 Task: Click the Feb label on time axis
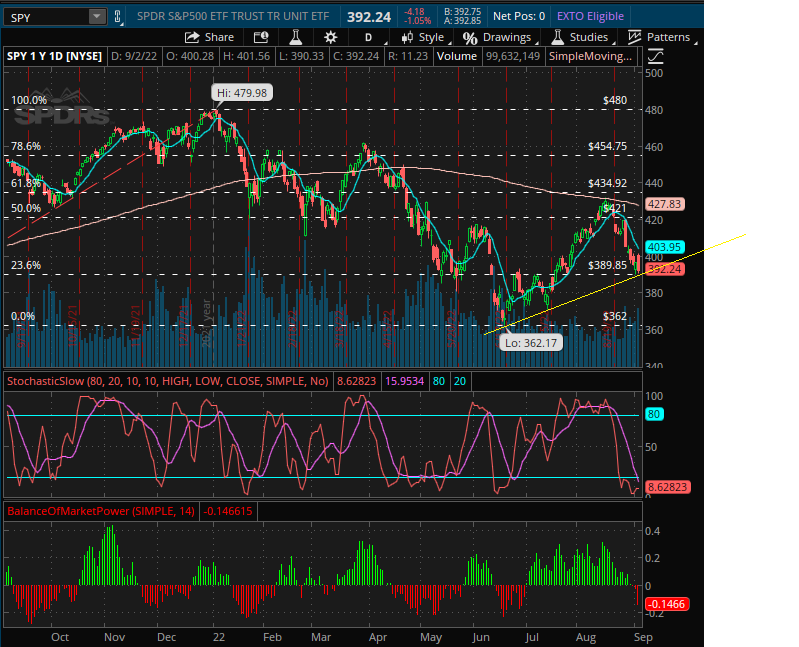click(272, 637)
